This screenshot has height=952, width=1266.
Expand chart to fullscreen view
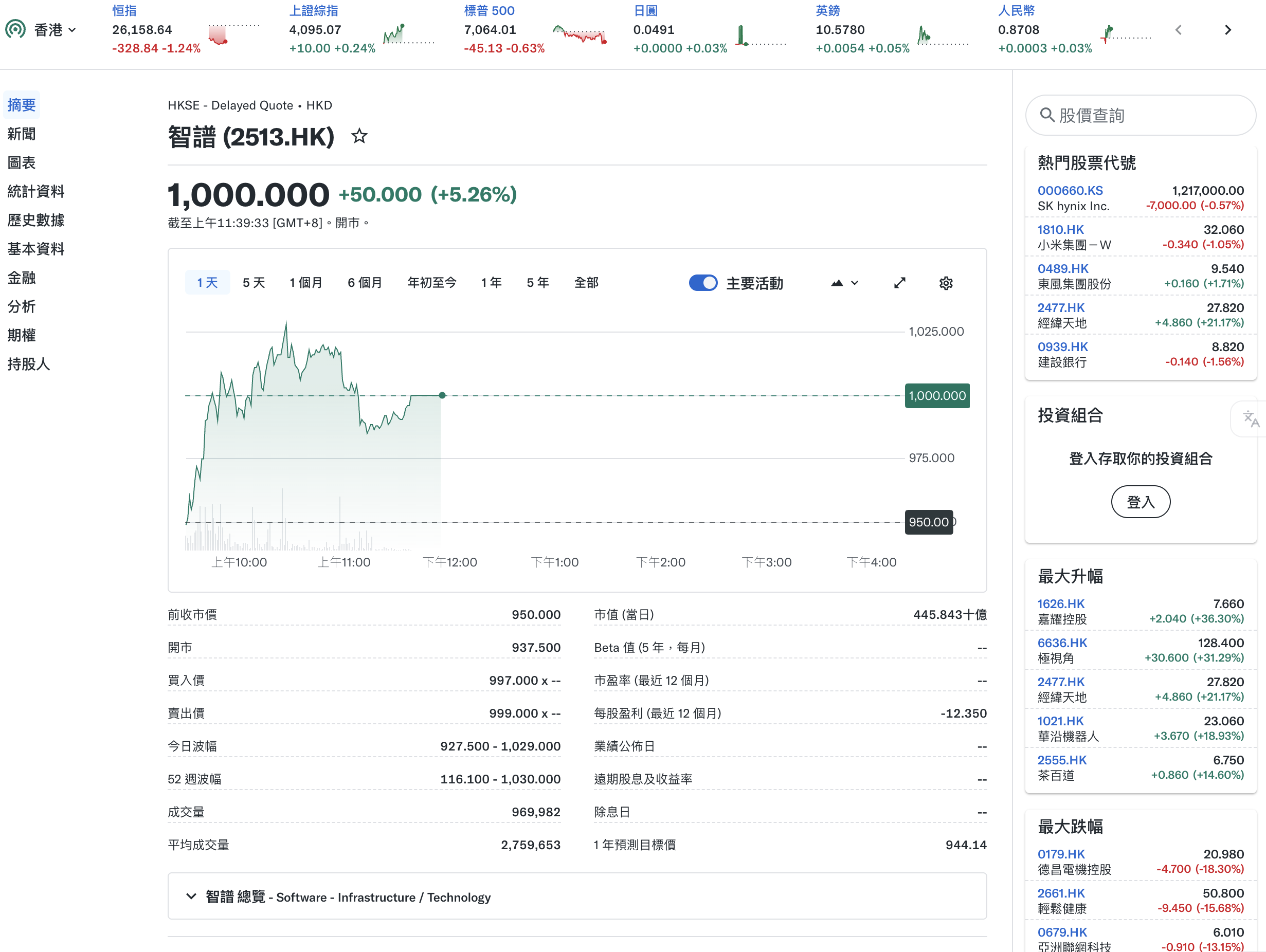[900, 283]
